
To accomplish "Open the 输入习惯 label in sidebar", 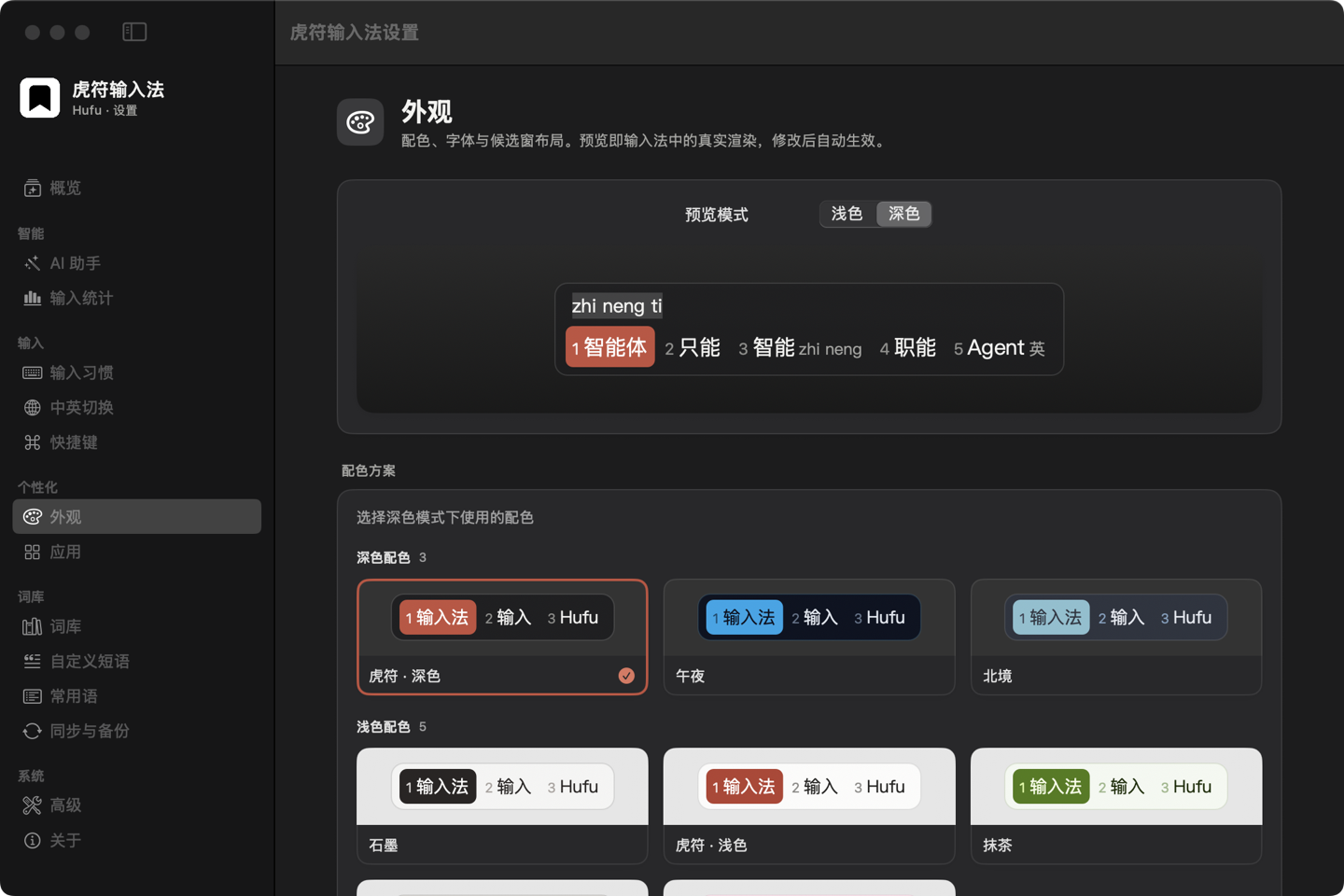I will [x=82, y=372].
